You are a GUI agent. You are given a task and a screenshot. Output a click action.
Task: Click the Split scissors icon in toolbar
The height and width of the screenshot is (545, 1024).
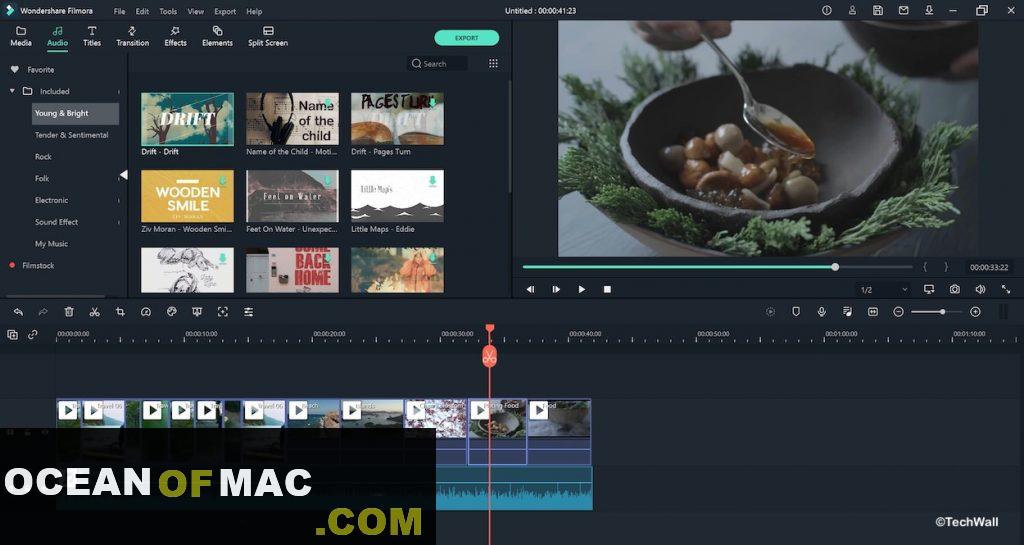(x=95, y=312)
